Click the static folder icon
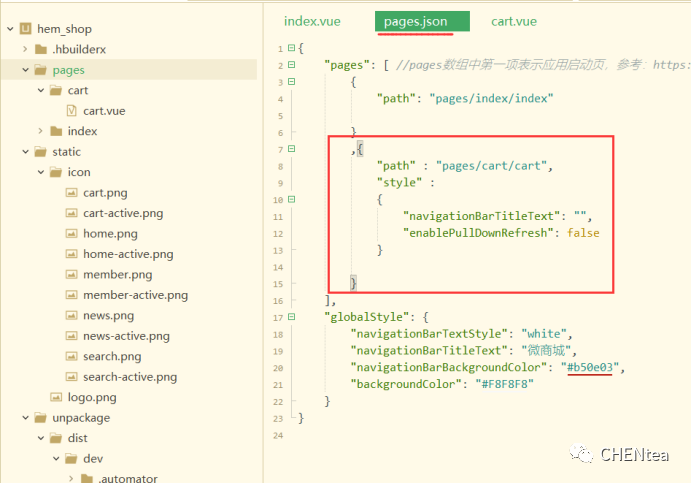This screenshot has height=483, width=692. pos(41,152)
